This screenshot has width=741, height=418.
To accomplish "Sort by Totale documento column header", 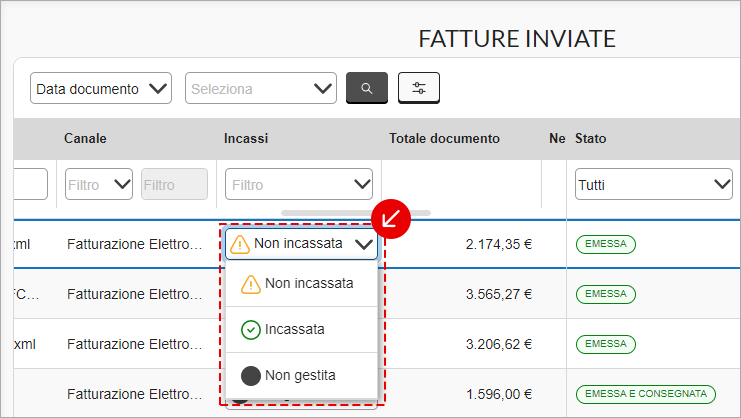I will click(444, 138).
